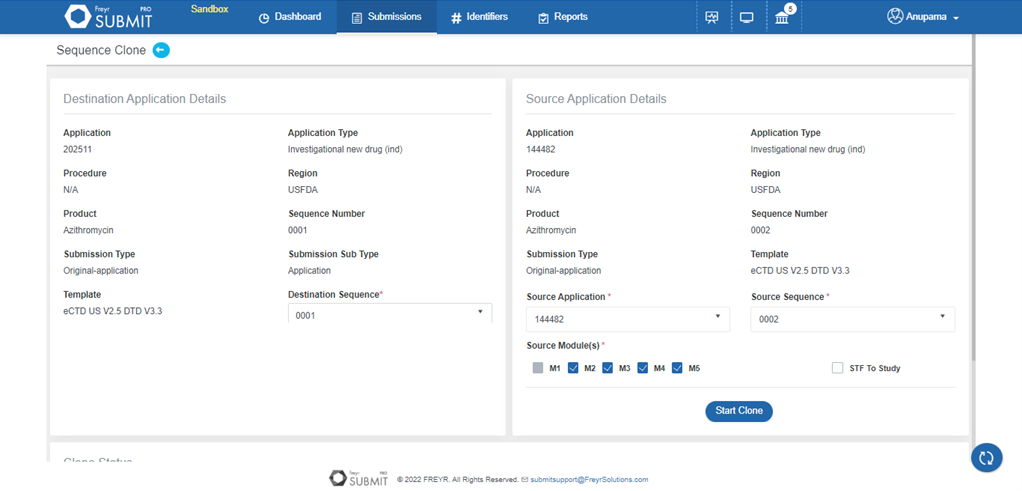Click the Sandbox label

[209, 9]
